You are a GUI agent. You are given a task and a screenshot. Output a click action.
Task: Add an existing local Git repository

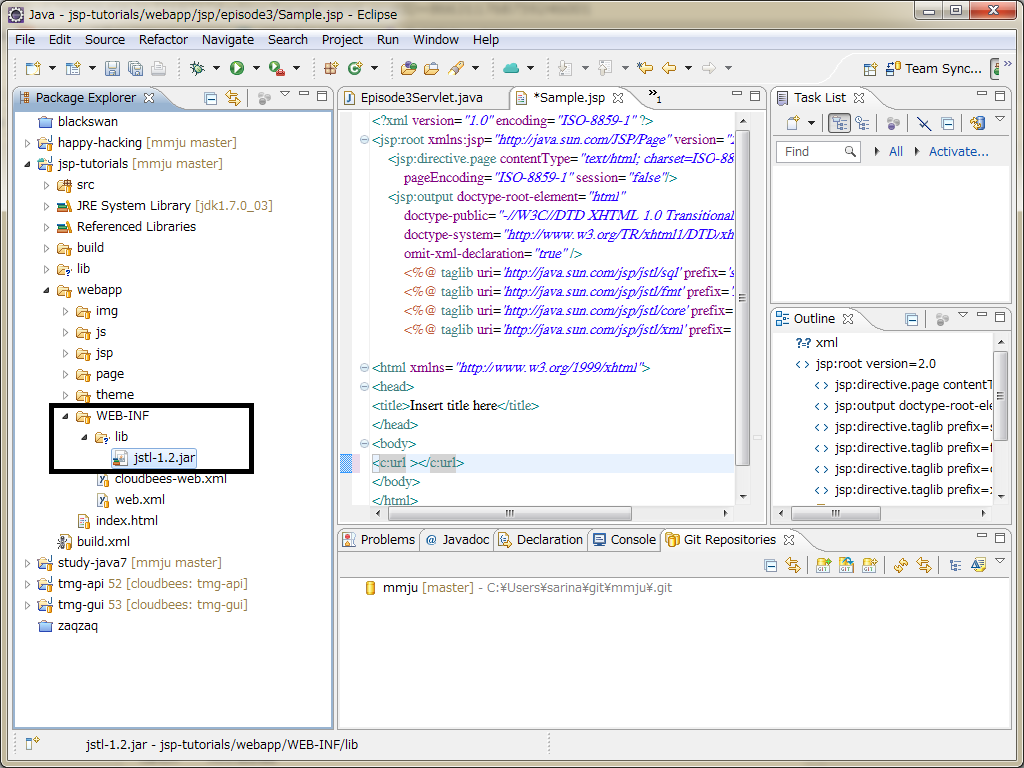click(x=822, y=566)
